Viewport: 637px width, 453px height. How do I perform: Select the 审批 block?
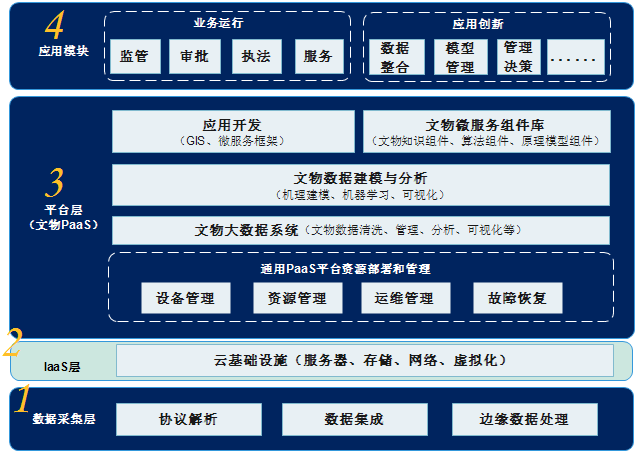point(195,57)
